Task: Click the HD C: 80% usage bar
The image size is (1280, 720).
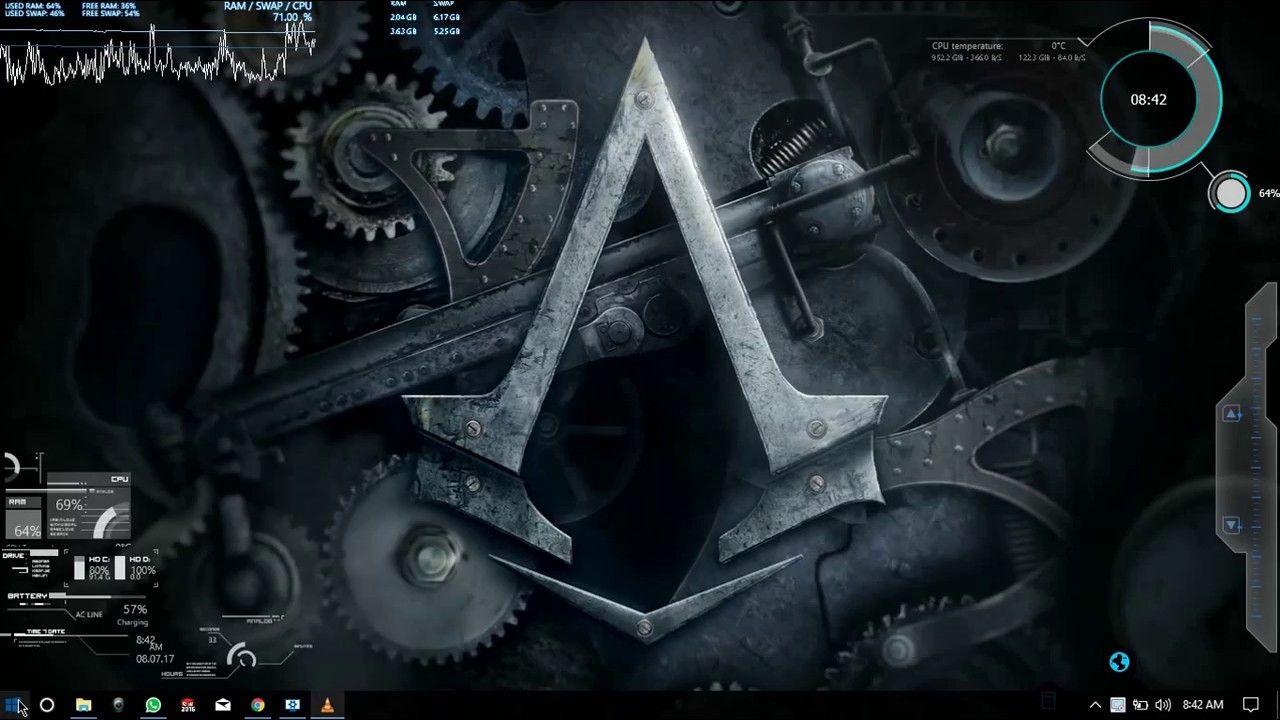Action: (79, 568)
